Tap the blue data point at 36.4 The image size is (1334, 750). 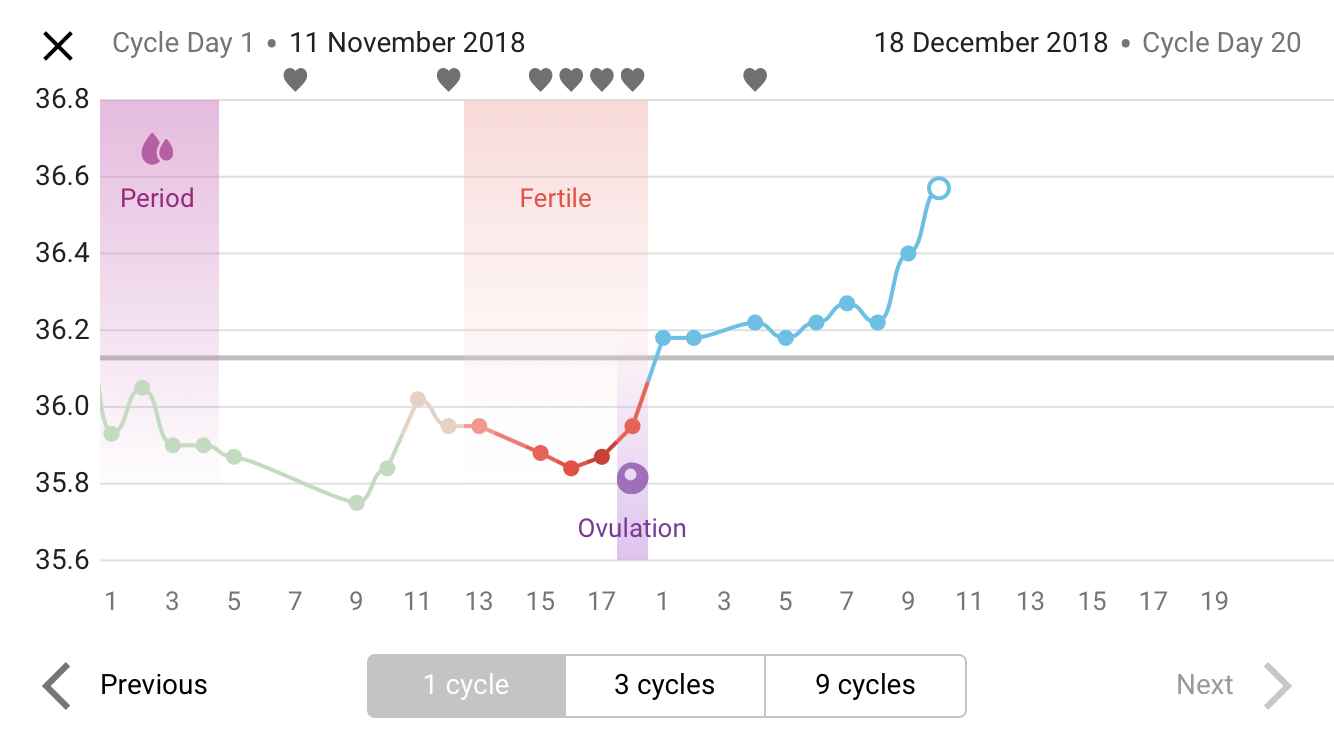(x=908, y=253)
